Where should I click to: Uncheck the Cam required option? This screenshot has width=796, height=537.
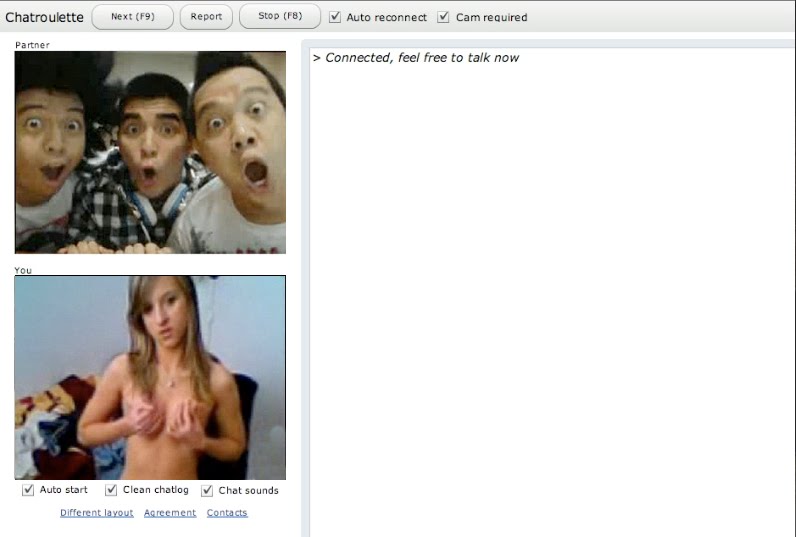point(443,17)
